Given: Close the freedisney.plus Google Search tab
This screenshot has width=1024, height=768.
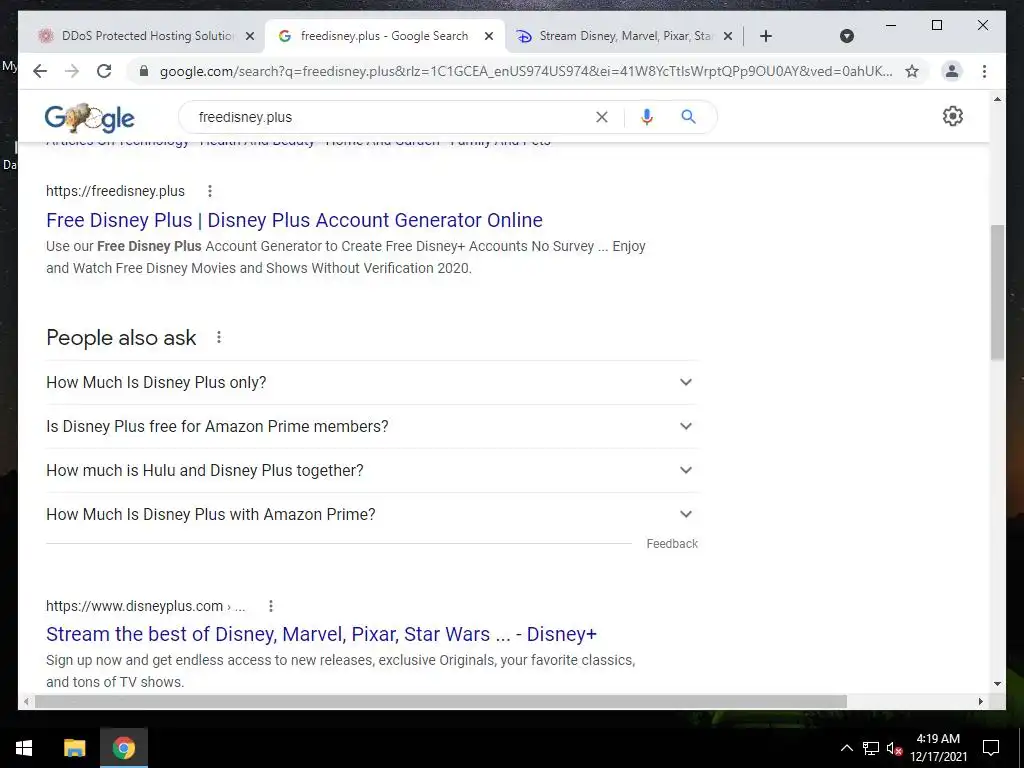Looking at the screenshot, I should click(x=488, y=36).
